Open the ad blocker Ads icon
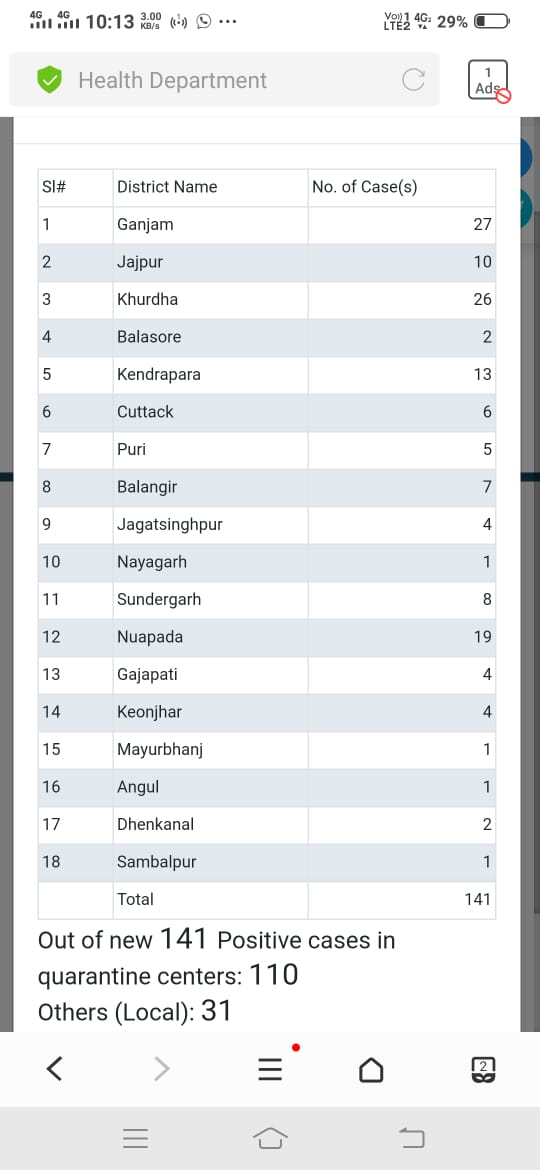The height and width of the screenshot is (1170, 540). [489, 81]
